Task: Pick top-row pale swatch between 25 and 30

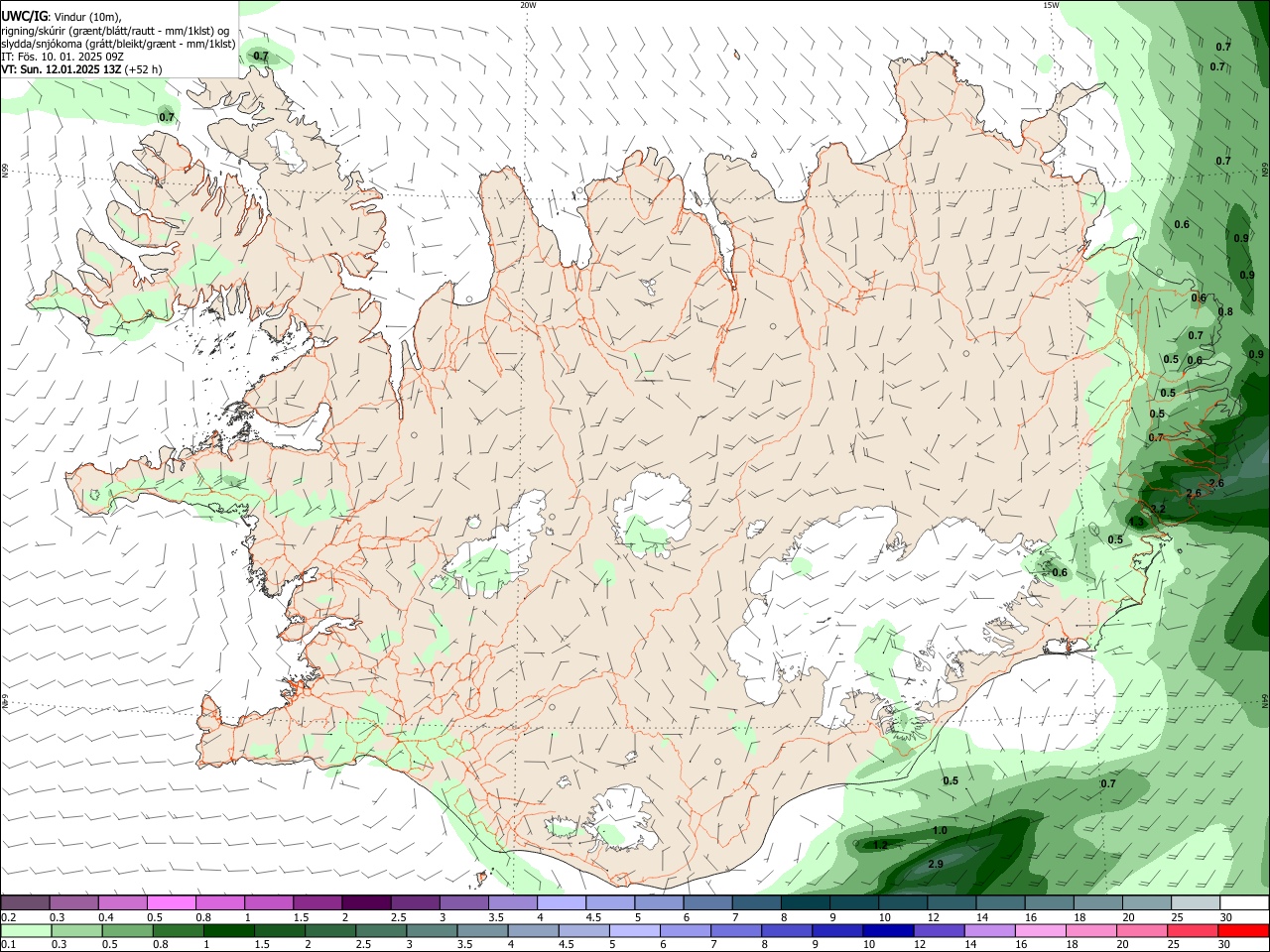Action: pyautogui.click(x=1196, y=902)
